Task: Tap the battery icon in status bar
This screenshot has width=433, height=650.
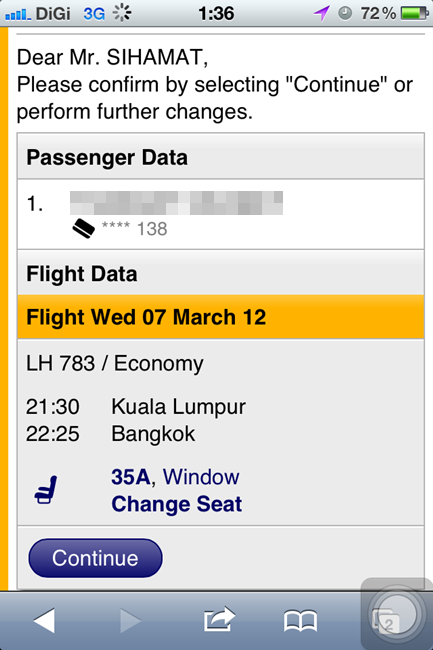Action: click(x=414, y=13)
